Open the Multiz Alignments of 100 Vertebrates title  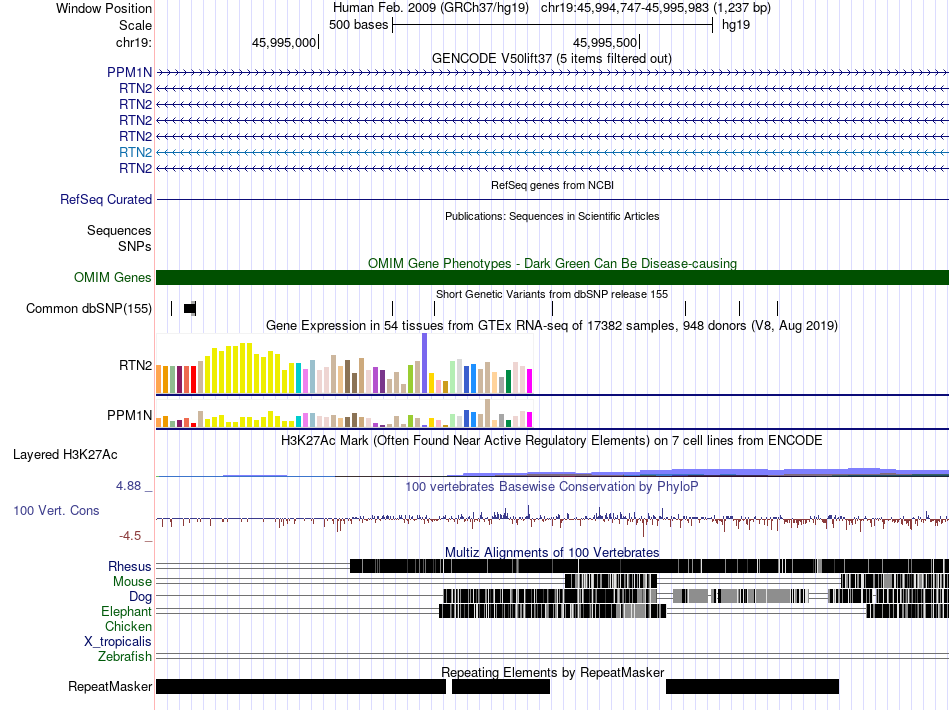click(552, 552)
